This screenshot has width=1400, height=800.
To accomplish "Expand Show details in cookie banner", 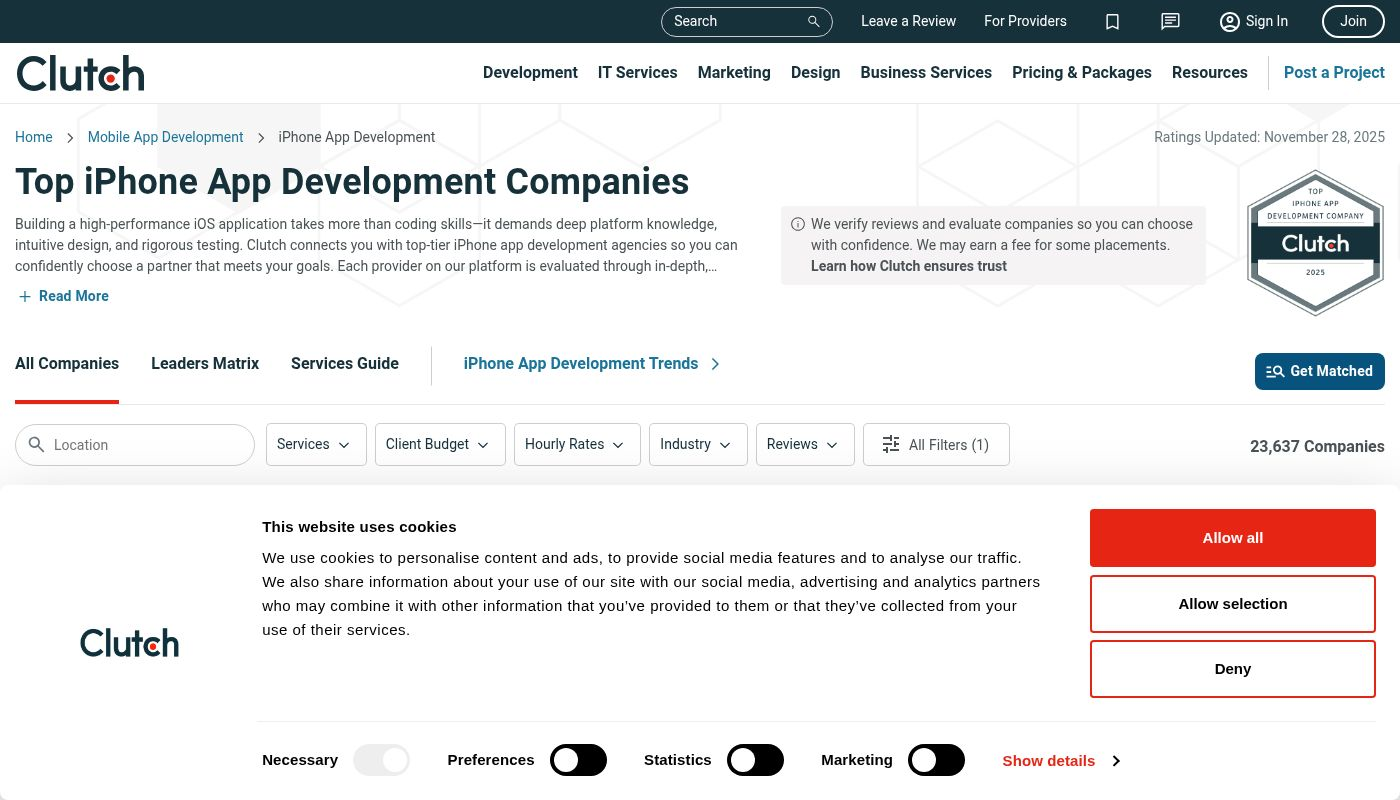I will point(1060,760).
